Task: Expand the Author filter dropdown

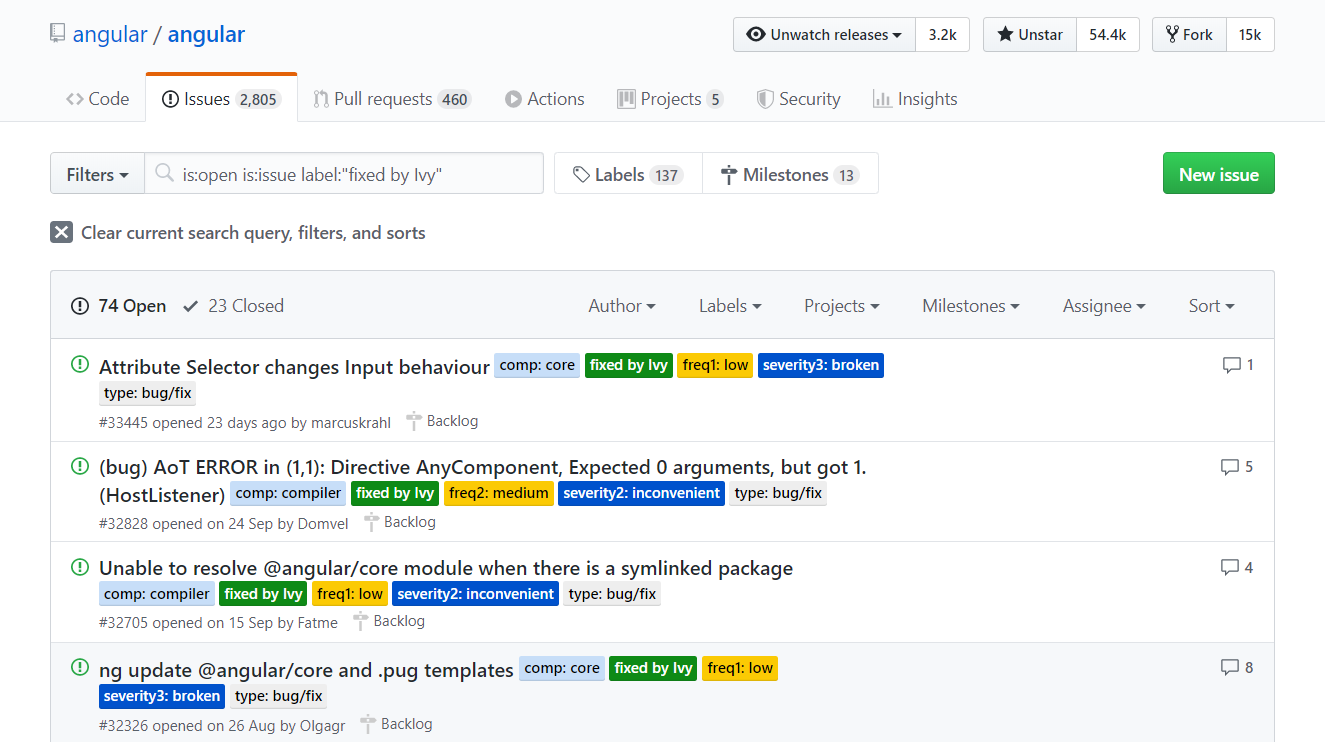Action: 622,306
